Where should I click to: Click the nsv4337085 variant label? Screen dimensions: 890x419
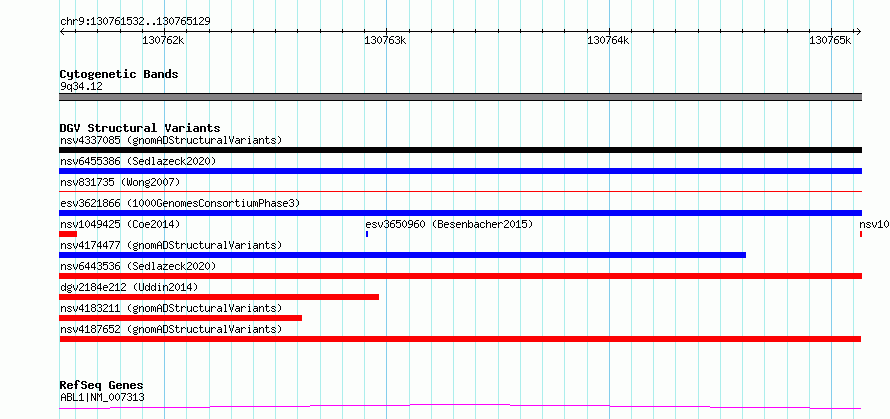click(x=171, y=140)
